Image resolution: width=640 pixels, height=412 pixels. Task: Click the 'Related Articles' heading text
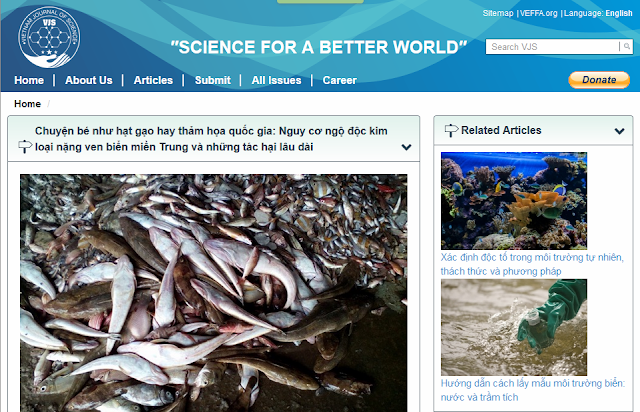pyautogui.click(x=501, y=130)
